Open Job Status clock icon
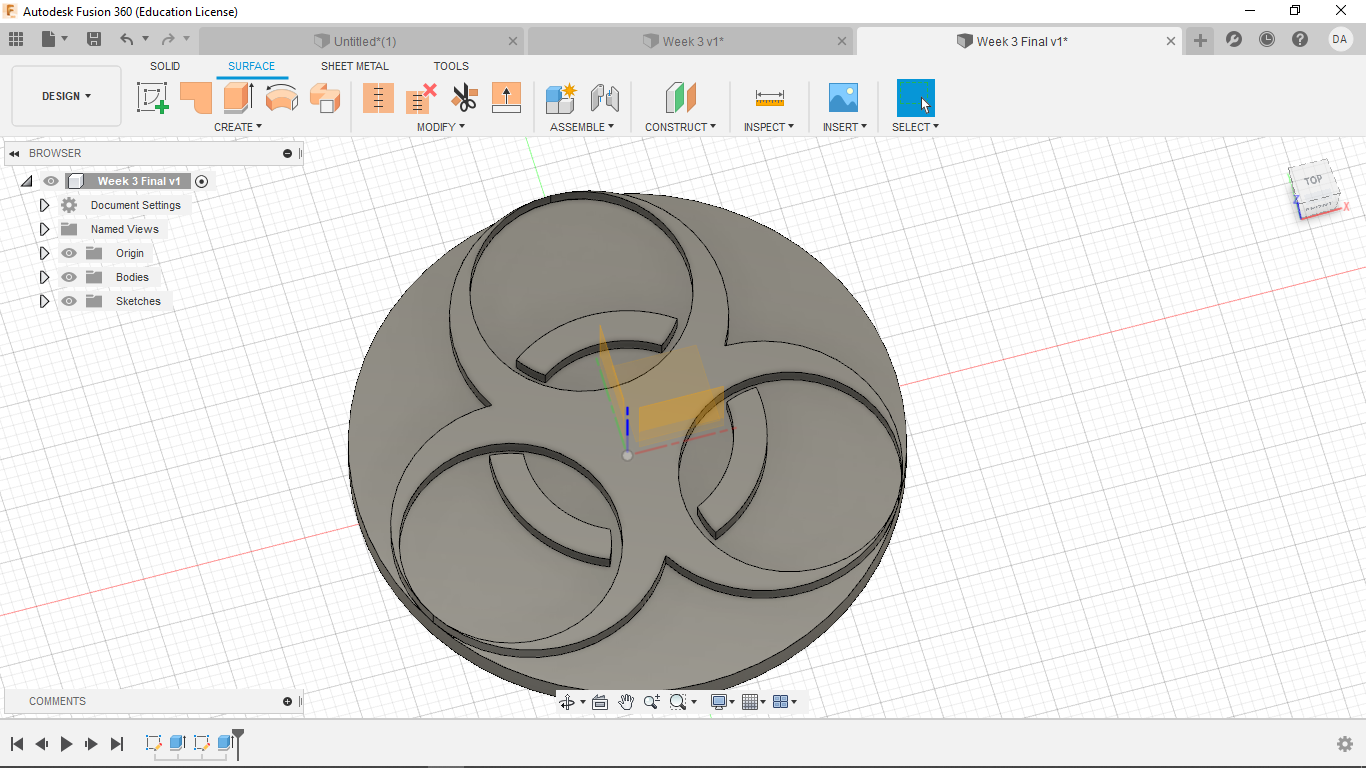This screenshot has height=768, width=1366. (x=1267, y=40)
